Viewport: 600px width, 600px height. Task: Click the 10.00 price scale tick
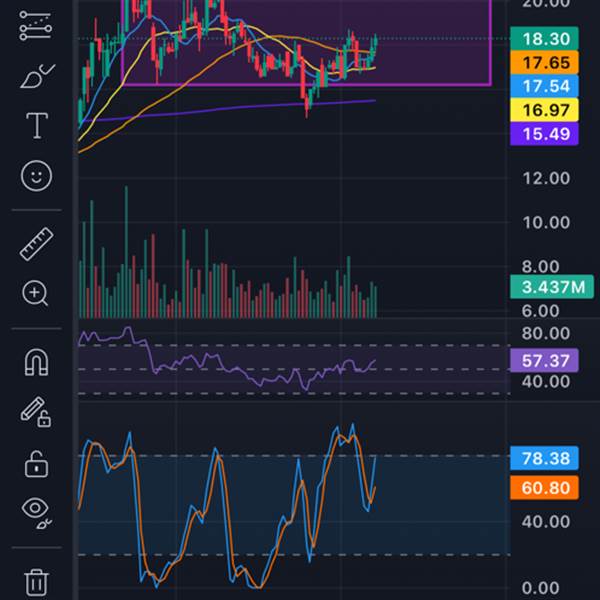pos(546,223)
